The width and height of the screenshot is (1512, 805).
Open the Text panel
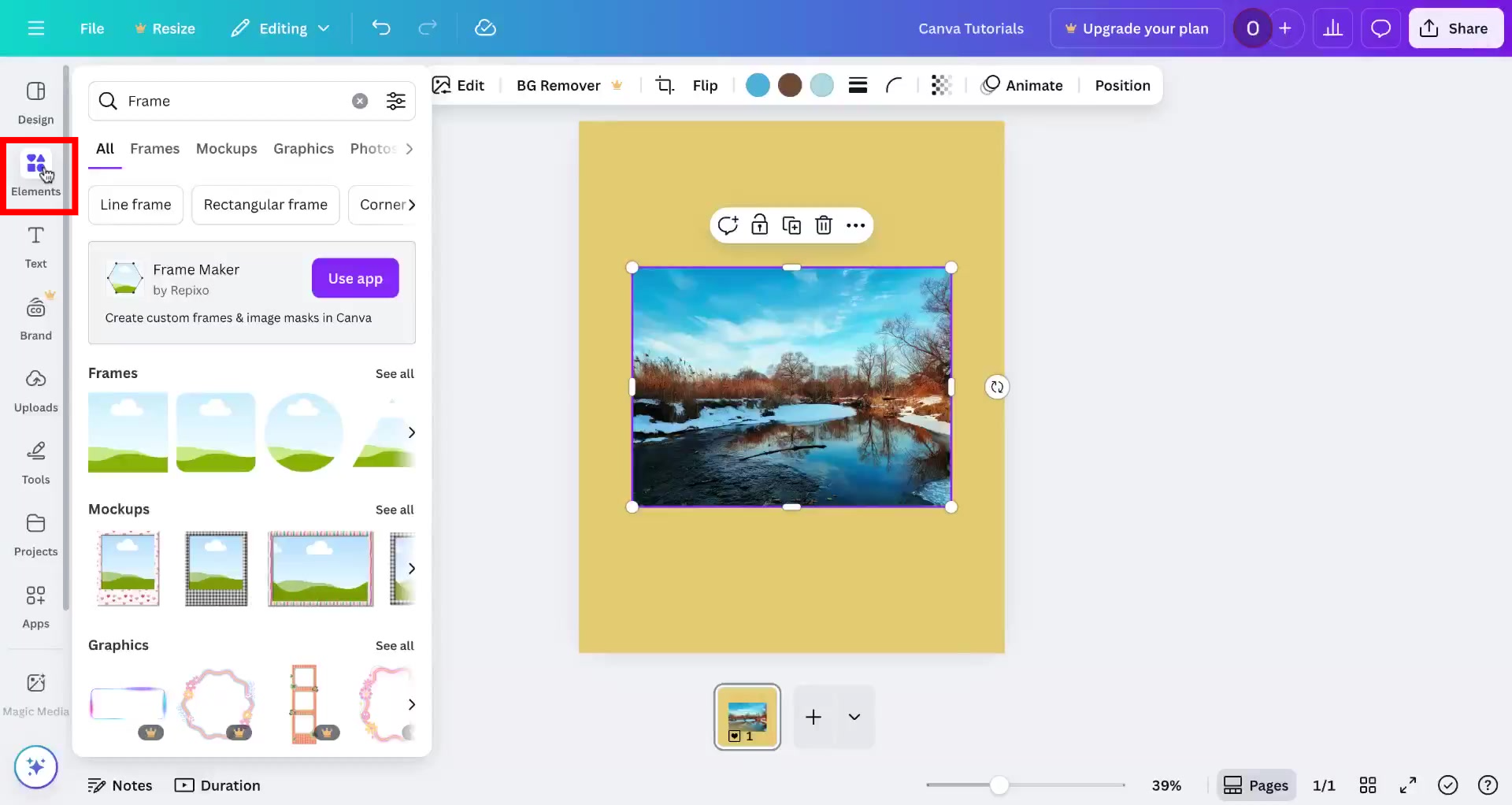point(35,247)
